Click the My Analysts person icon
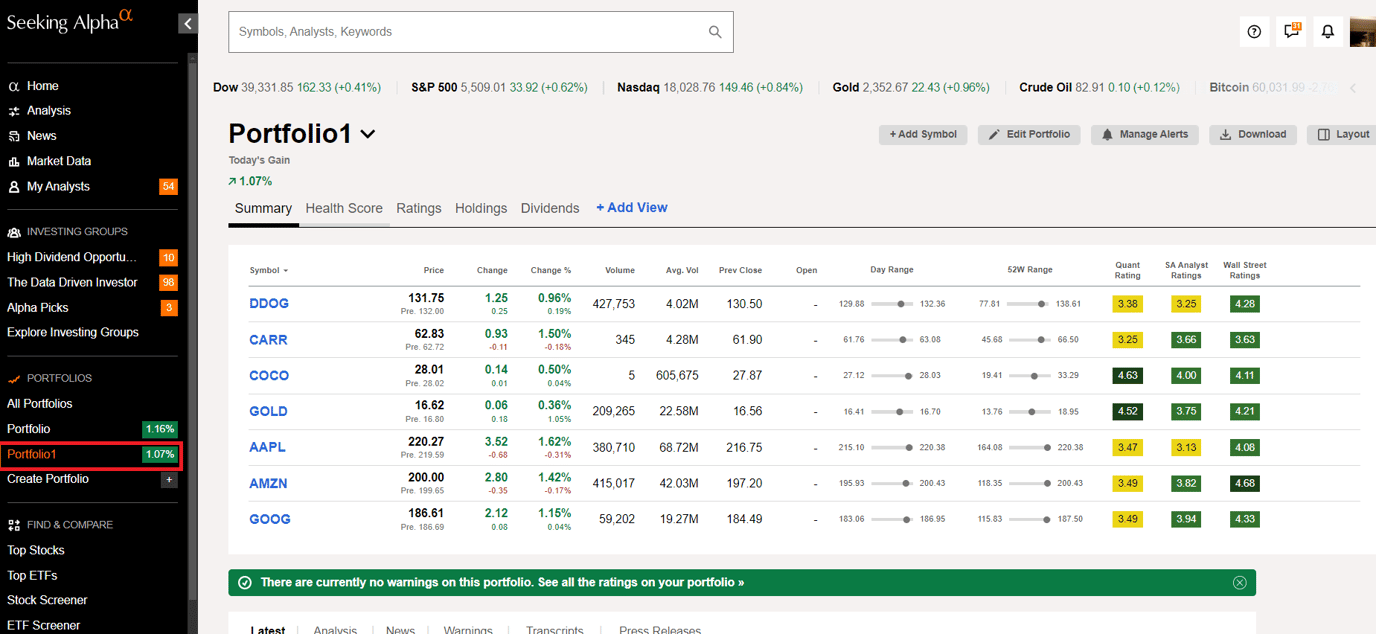The height and width of the screenshot is (634, 1376). point(14,187)
